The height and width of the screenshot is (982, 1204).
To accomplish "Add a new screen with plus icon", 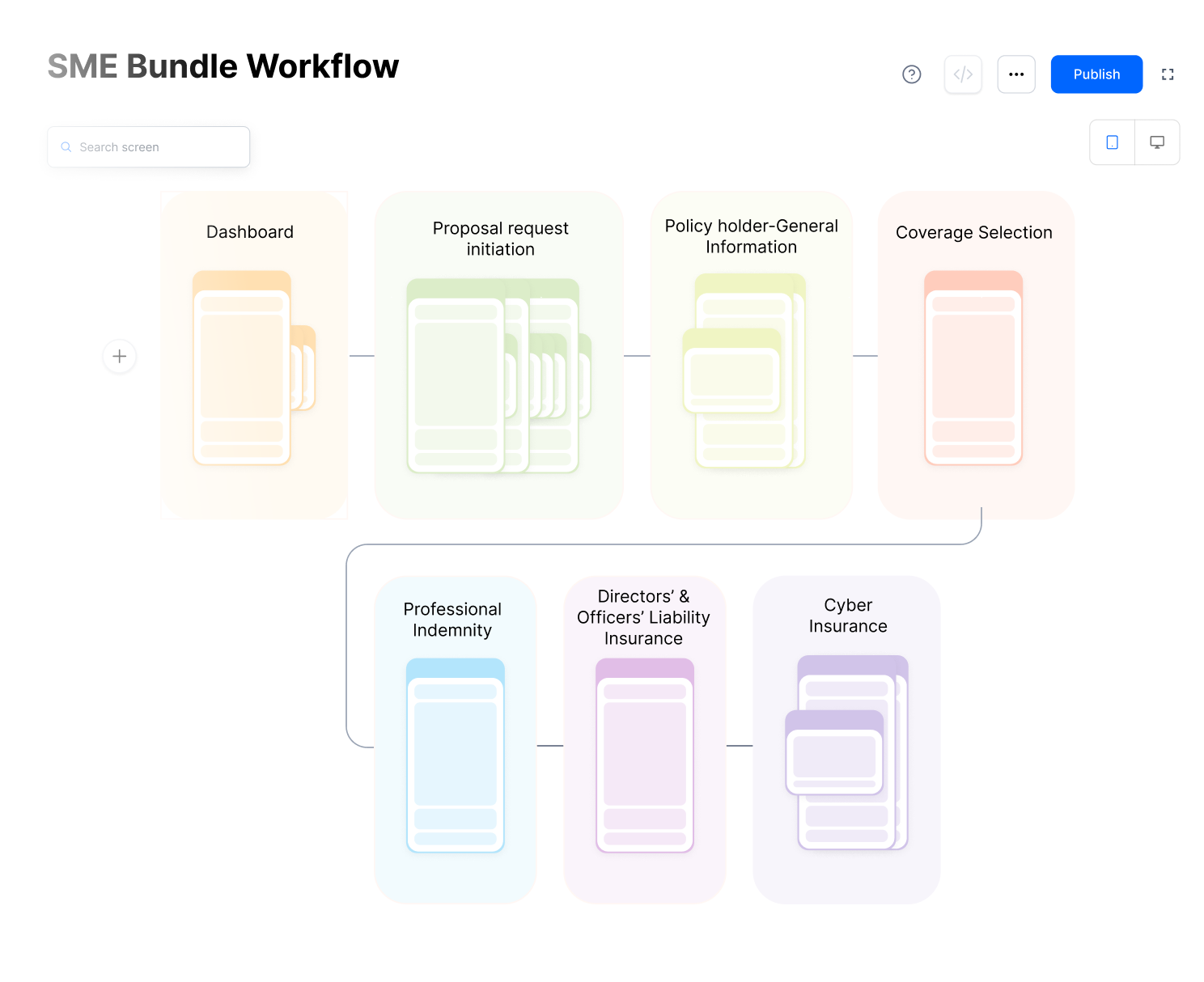I will (120, 357).
